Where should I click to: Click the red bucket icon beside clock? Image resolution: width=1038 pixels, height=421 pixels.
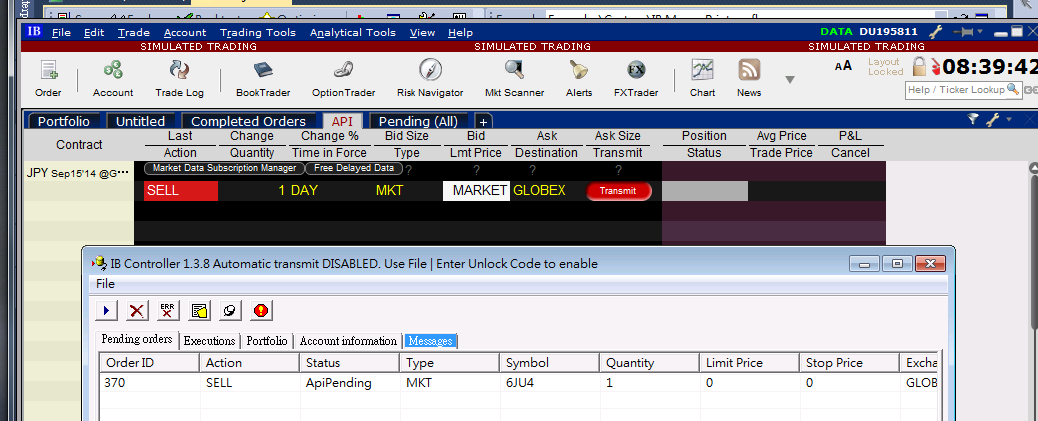(x=935, y=67)
